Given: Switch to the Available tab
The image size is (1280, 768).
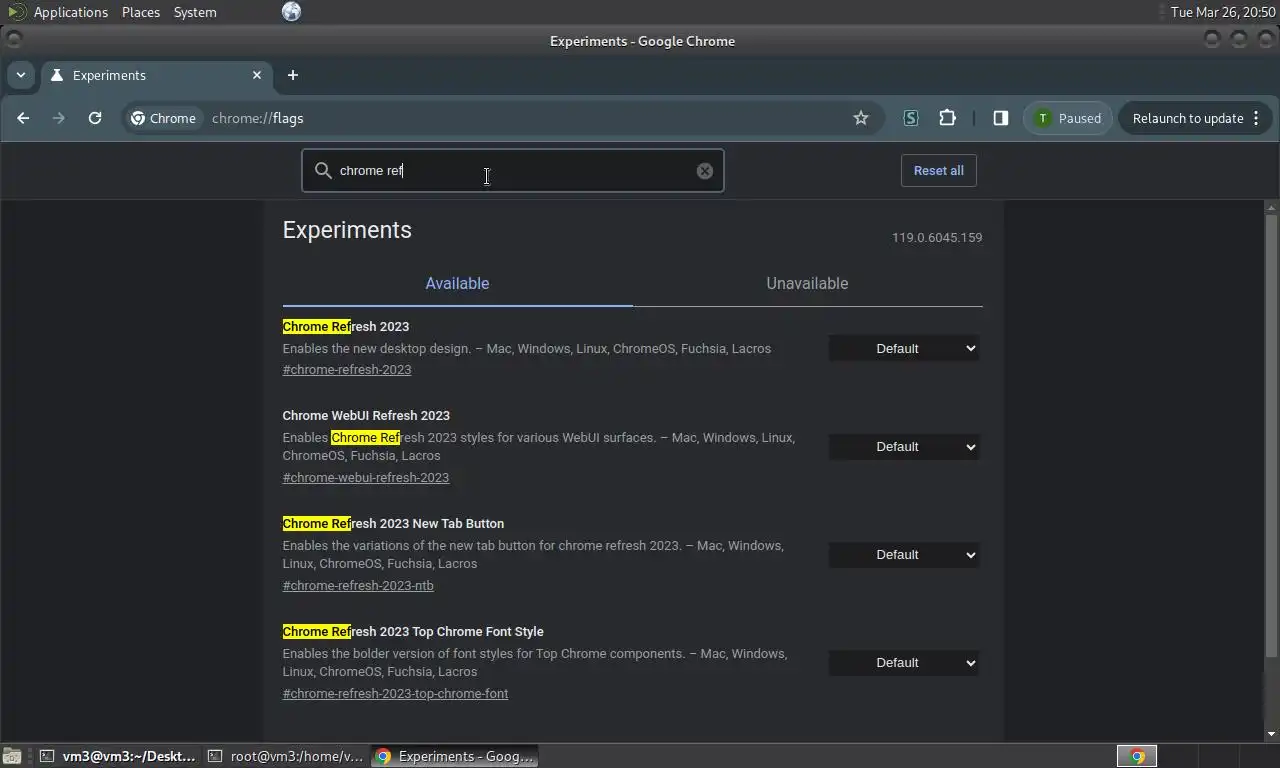Looking at the screenshot, I should coord(457,284).
